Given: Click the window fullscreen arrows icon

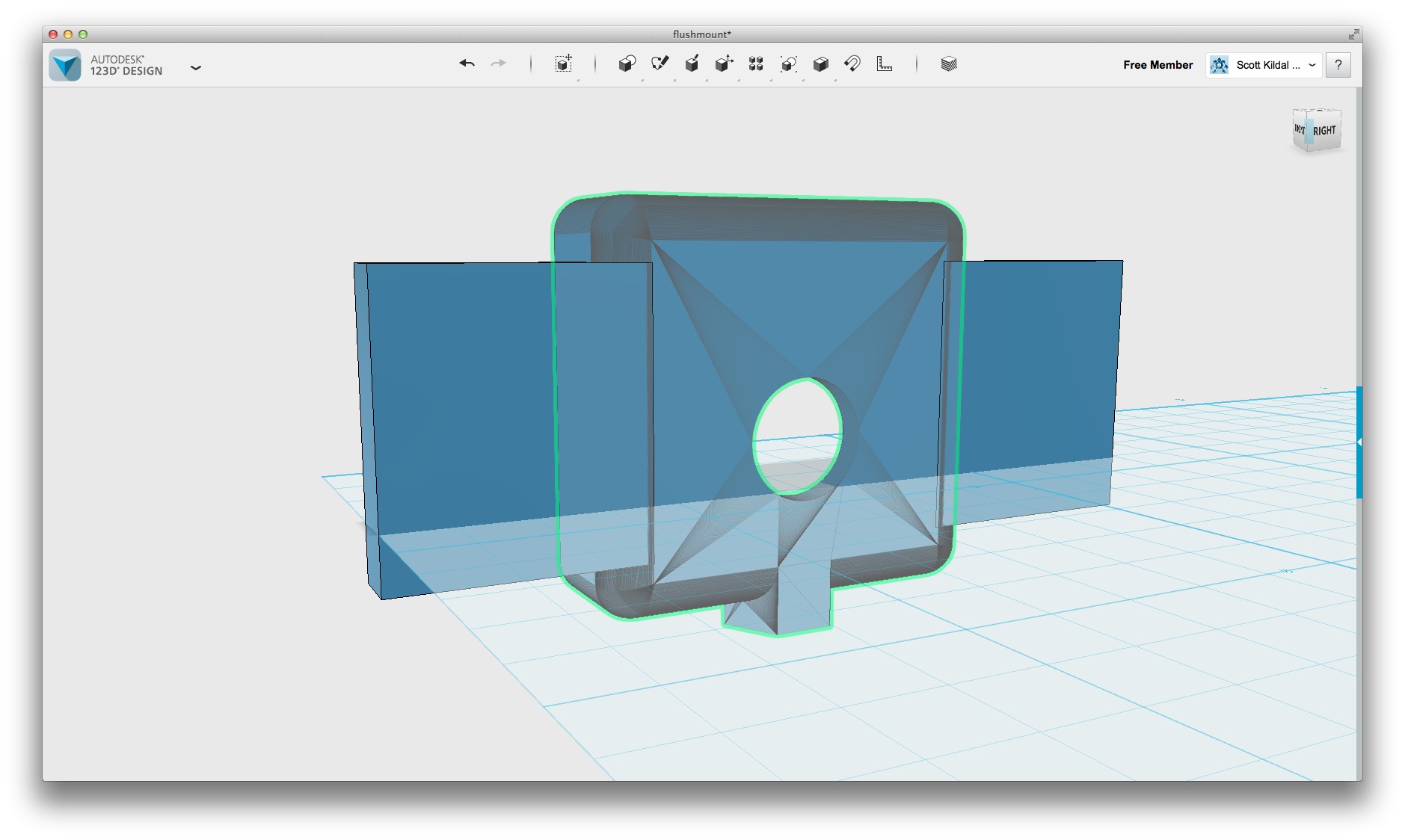Looking at the screenshot, I should (x=1353, y=34).
